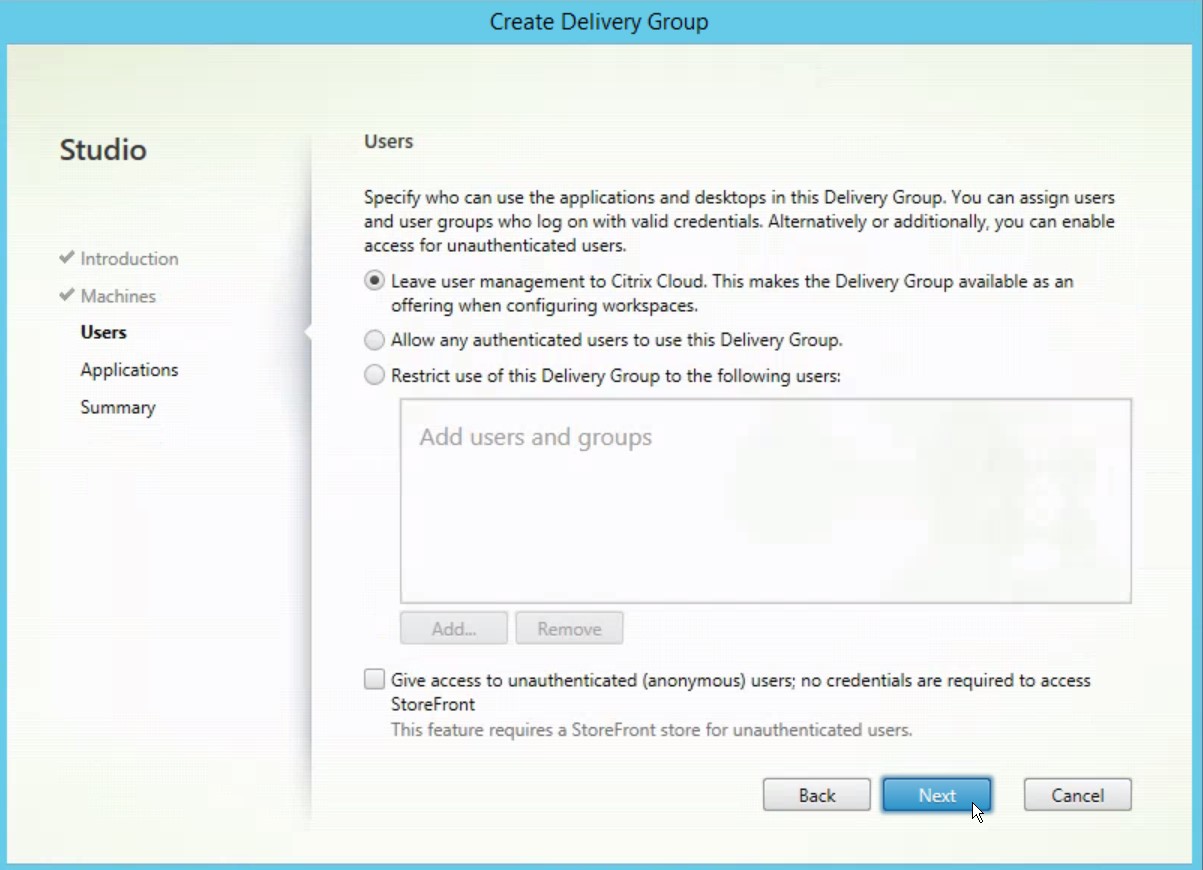Cancel the Create Delivery Group wizard
The width and height of the screenshot is (1203, 870).
click(1077, 795)
